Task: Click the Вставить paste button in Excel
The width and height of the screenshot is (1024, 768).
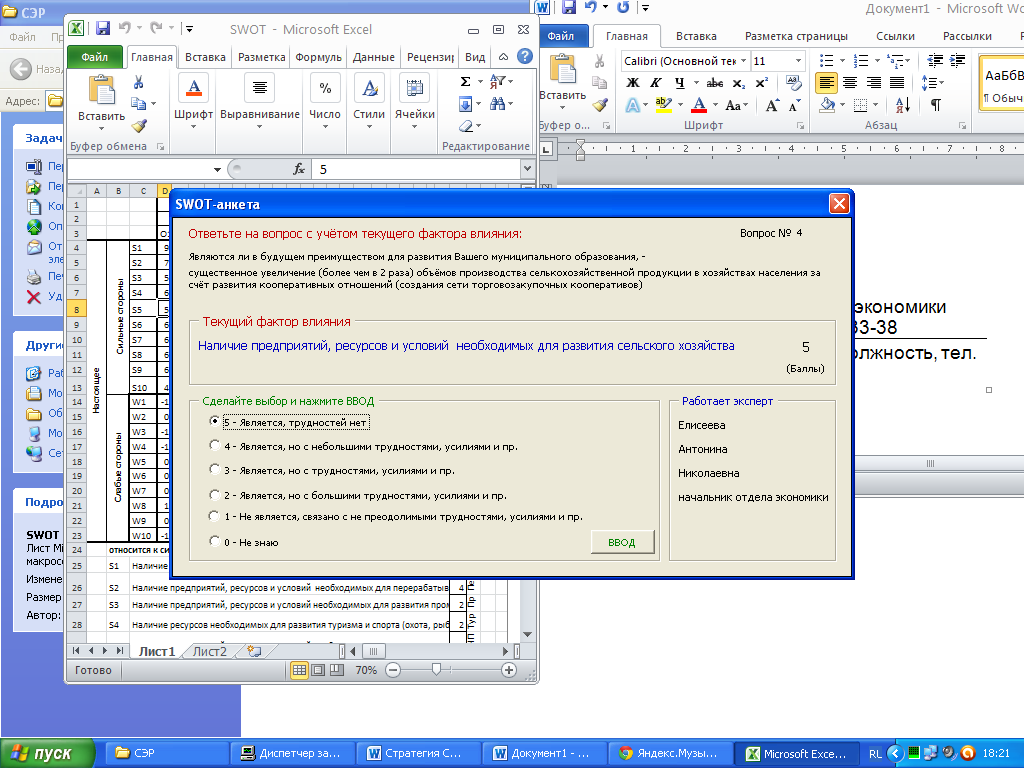Action: [x=101, y=101]
